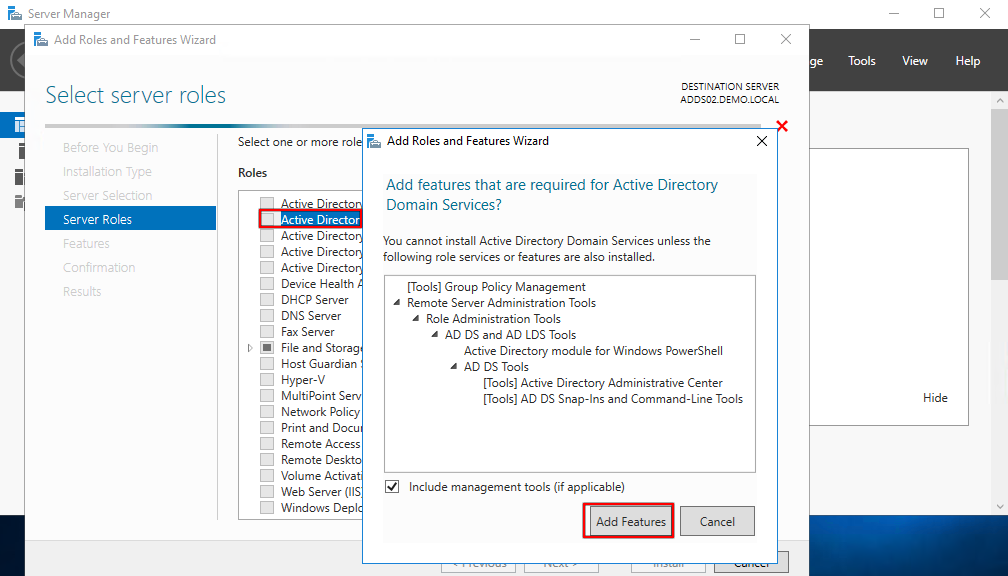This screenshot has height=576, width=1008.
Task: Minimize the Add Roles wizard window
Action: pyautogui.click(x=695, y=39)
